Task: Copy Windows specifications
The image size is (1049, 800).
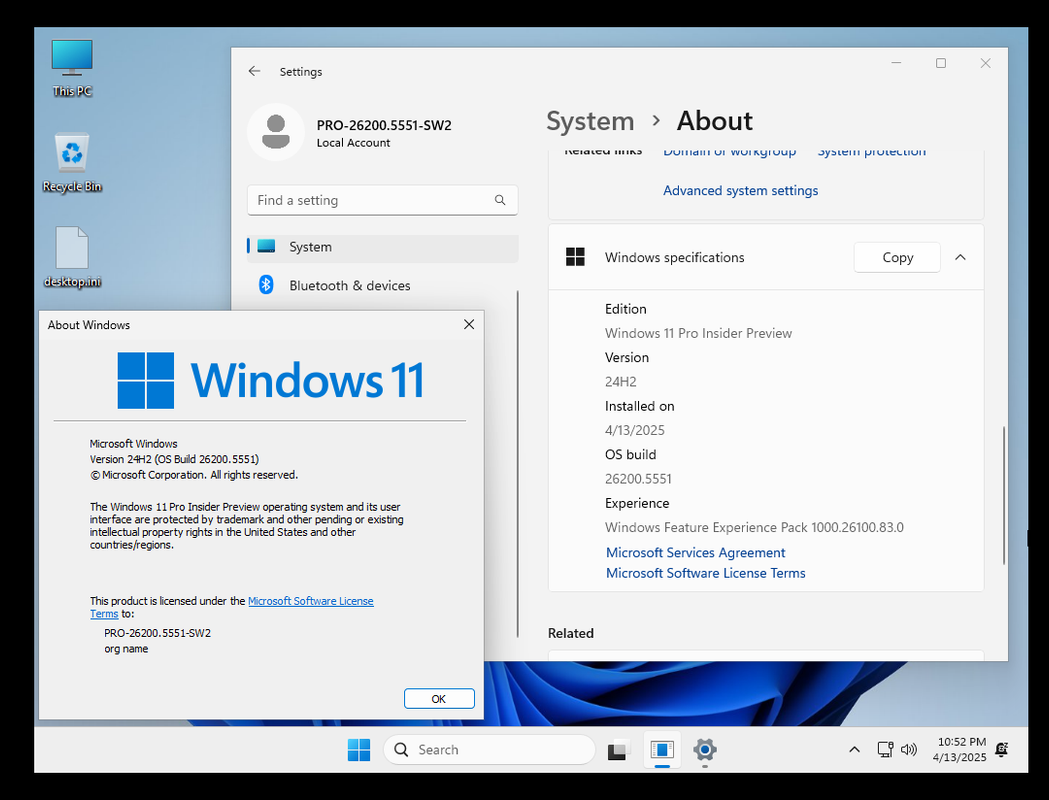Action: coord(897,258)
